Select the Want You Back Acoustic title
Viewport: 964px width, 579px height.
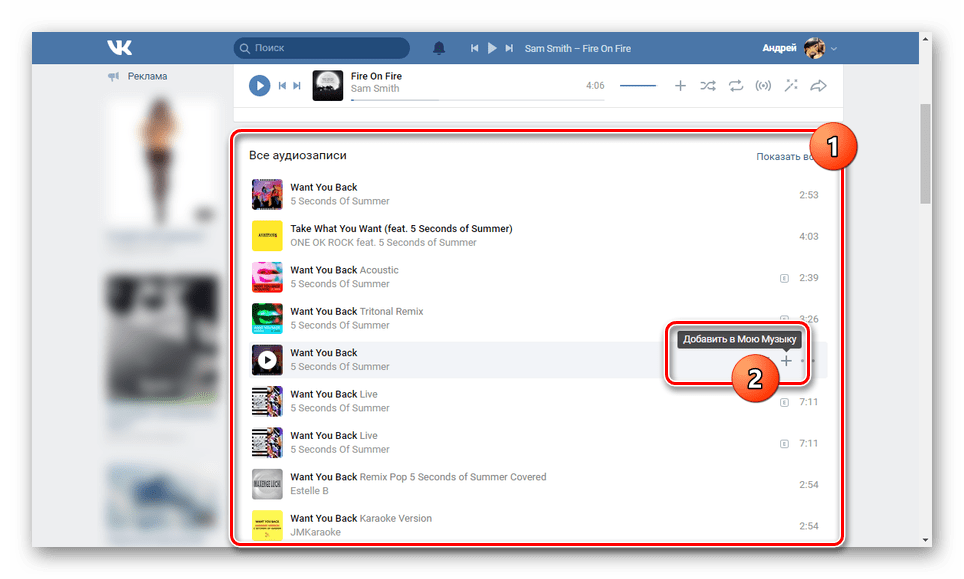[x=344, y=270]
